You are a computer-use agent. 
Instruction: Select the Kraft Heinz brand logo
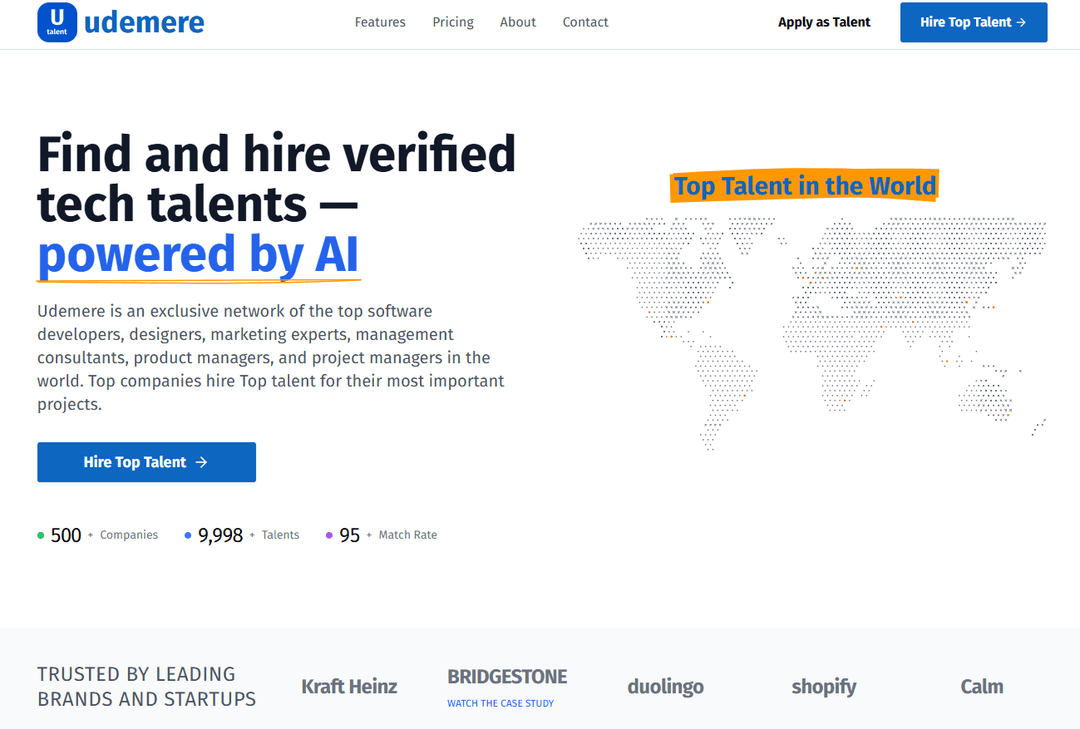click(x=349, y=687)
